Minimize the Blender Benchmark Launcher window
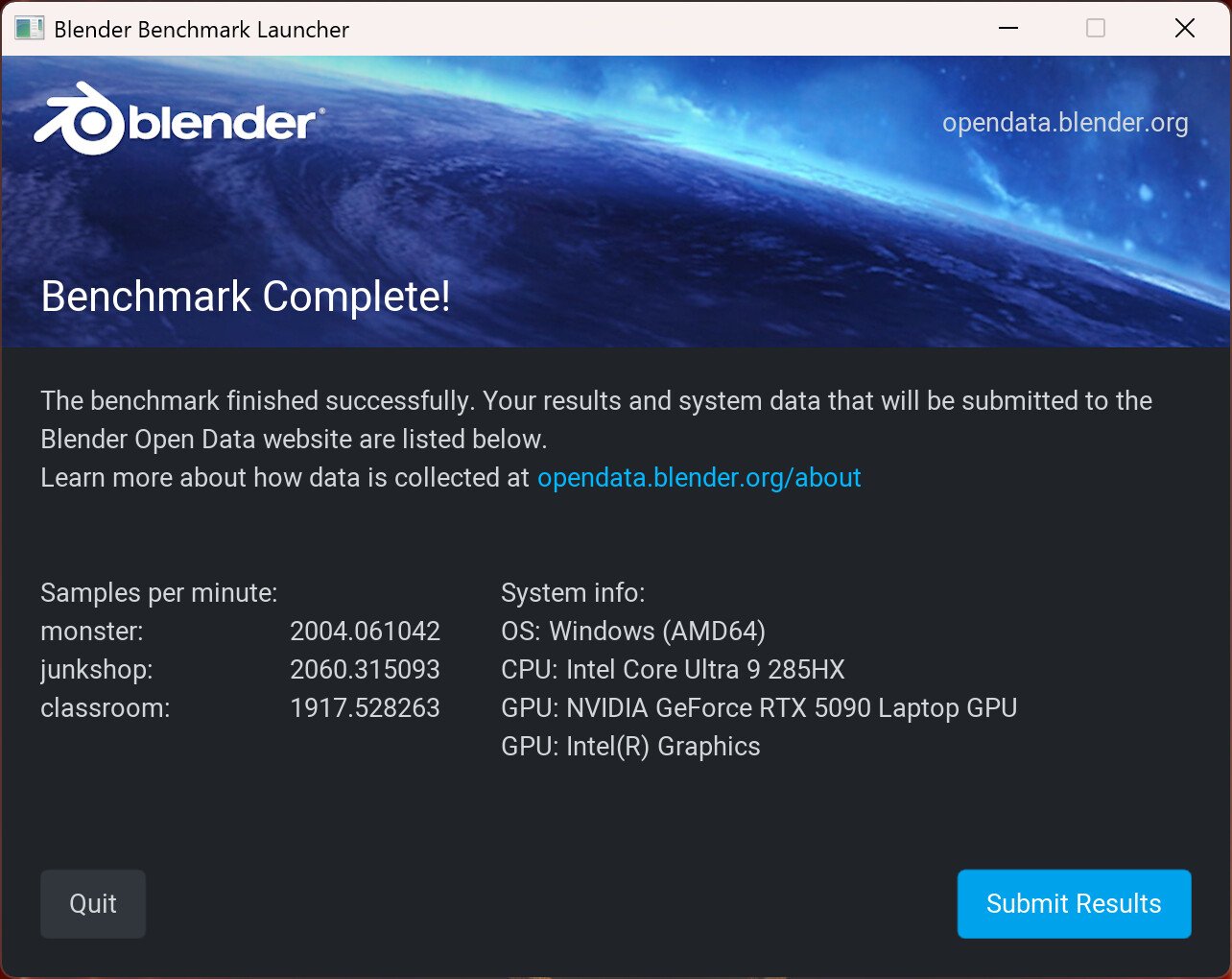 [x=1008, y=29]
